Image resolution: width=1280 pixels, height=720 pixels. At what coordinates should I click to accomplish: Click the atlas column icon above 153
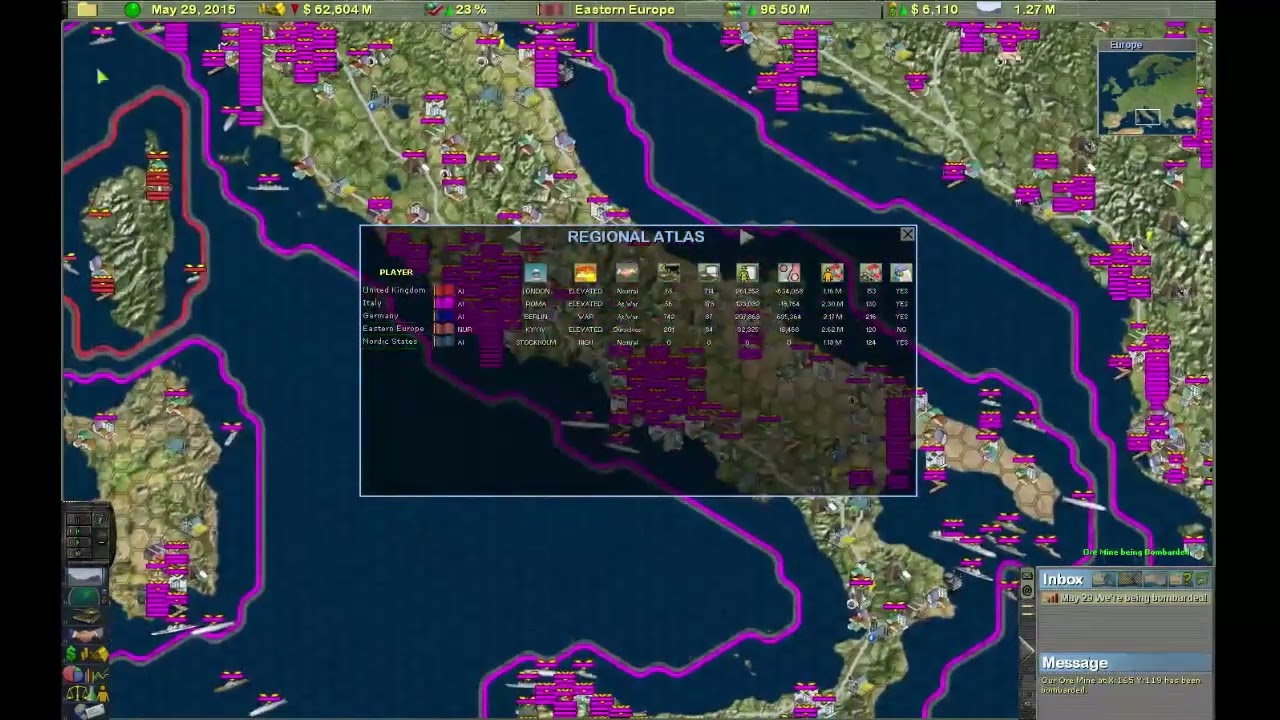pos(870,273)
